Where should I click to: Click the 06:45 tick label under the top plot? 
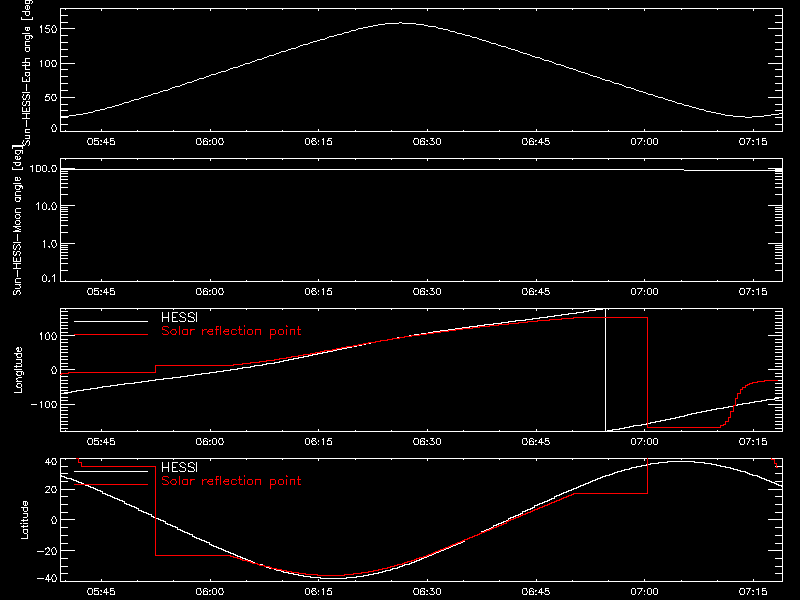pos(536,142)
